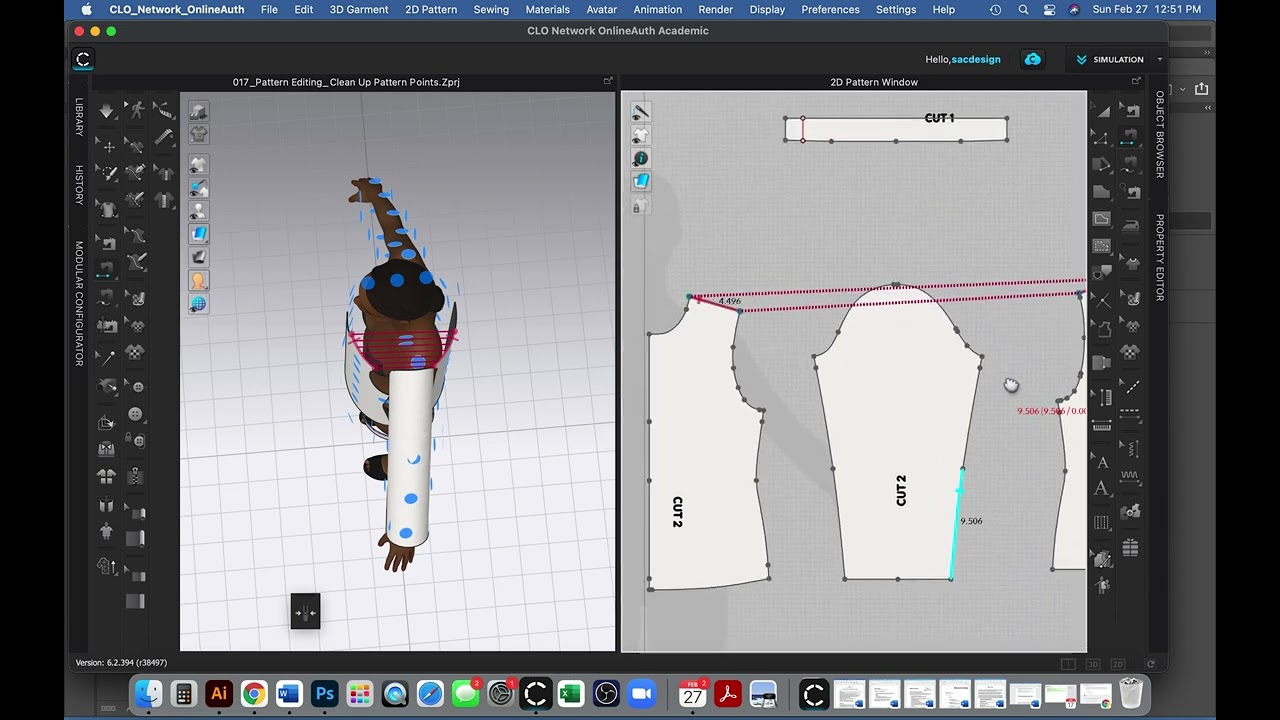Open the cloud sync icon near username

click(x=1032, y=59)
